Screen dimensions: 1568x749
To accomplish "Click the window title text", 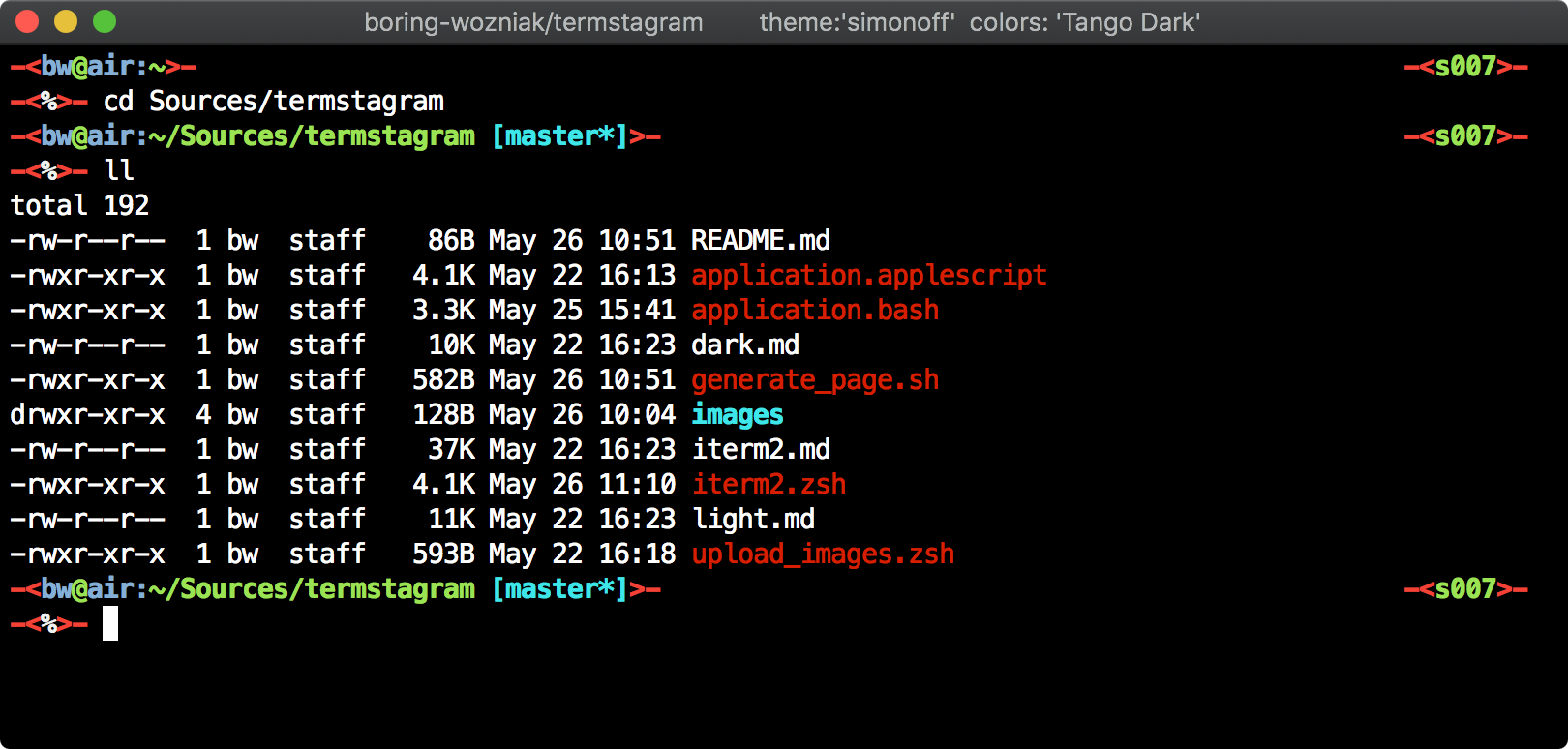I will coord(782,22).
